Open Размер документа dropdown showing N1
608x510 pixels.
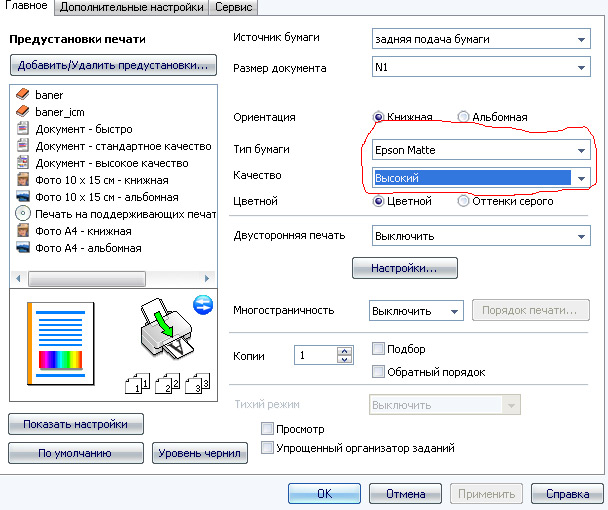click(481, 67)
